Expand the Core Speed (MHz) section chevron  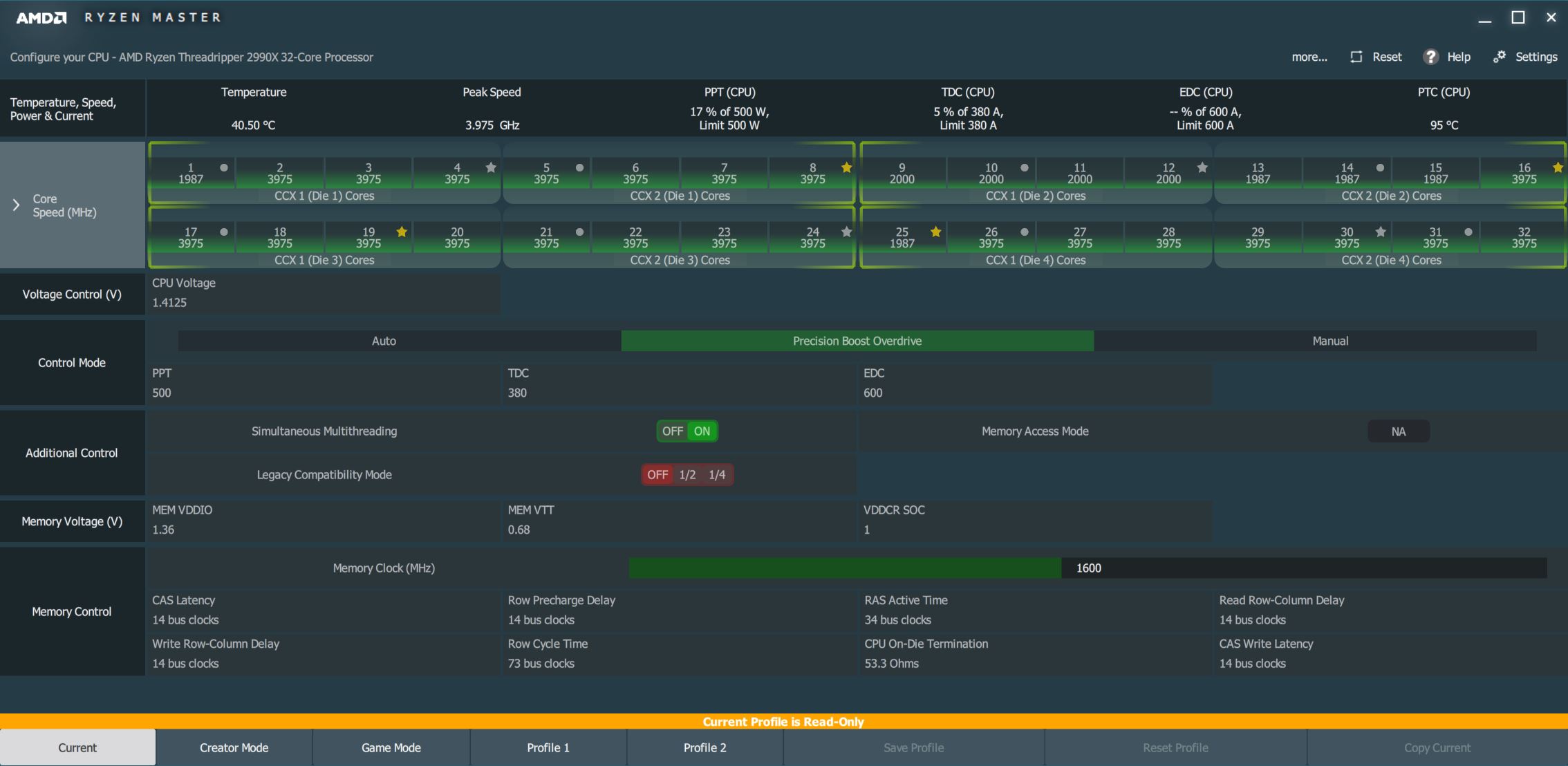tap(17, 205)
